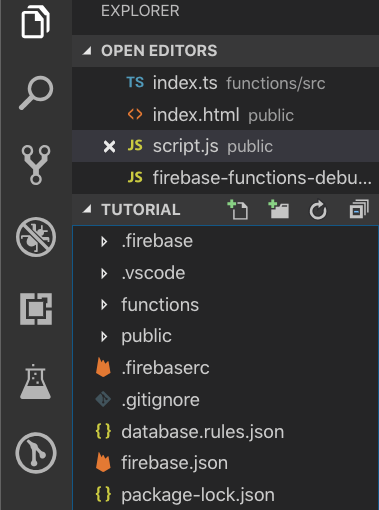The width and height of the screenshot is (379, 510).
Task: Open the Extensions view icon
Action: click(36, 309)
